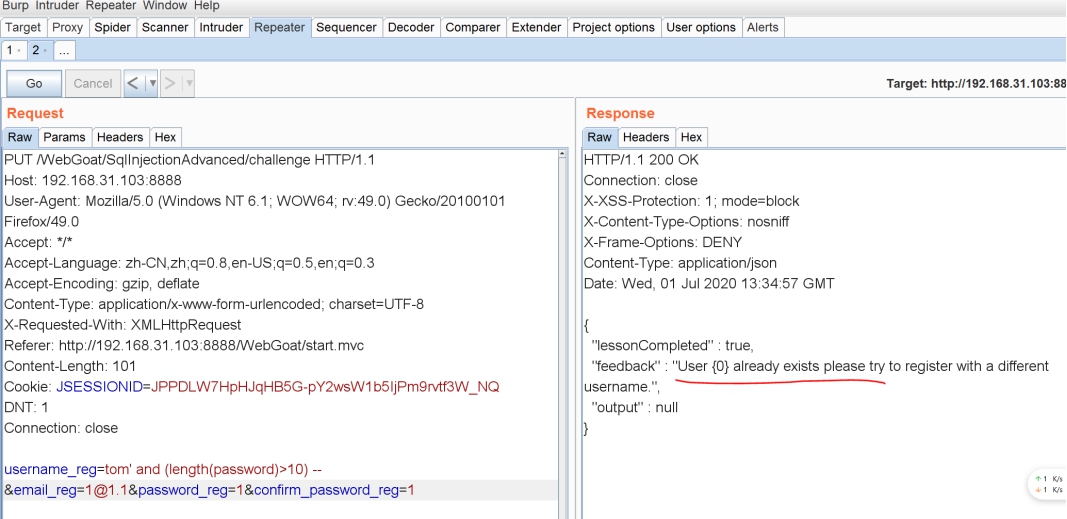Select the Response Headers tab

coord(646,137)
